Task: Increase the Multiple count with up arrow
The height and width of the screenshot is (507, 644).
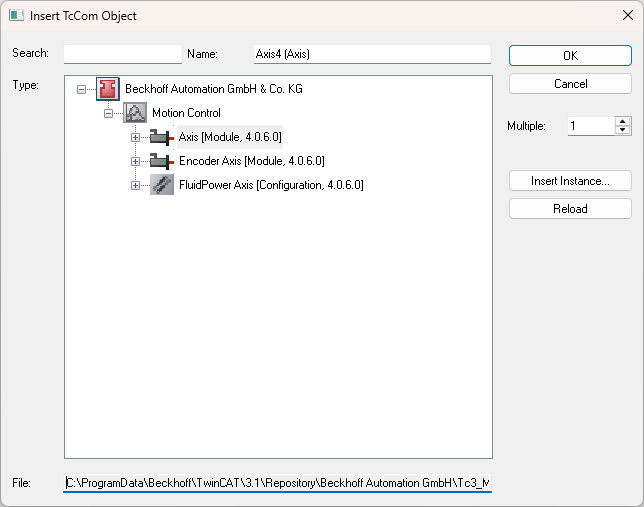Action: (623, 122)
